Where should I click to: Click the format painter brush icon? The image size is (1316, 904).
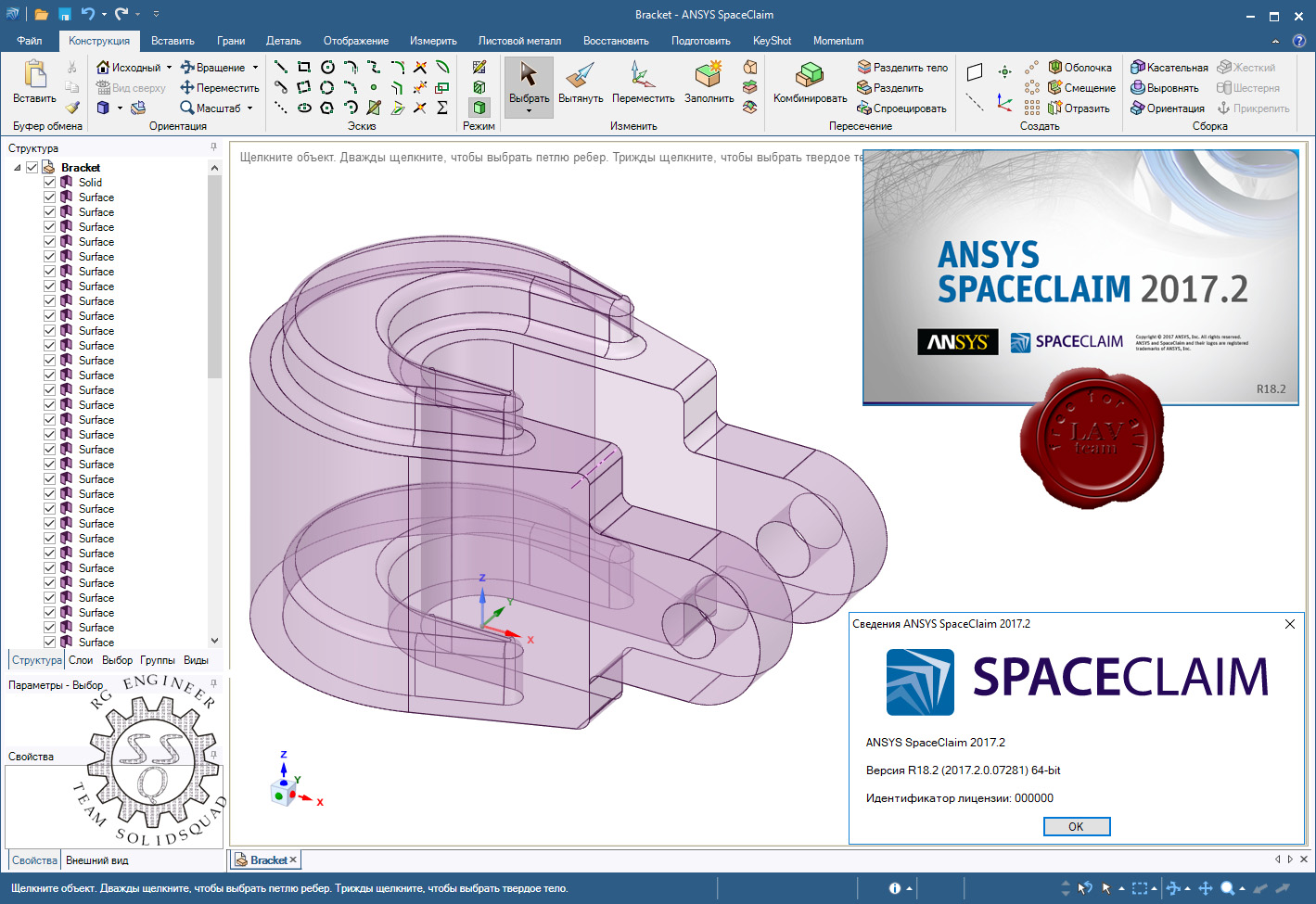(72, 108)
